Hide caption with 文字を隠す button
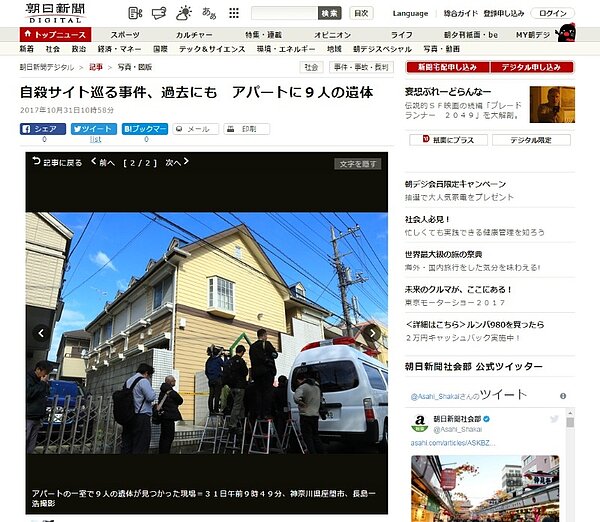 [358, 164]
